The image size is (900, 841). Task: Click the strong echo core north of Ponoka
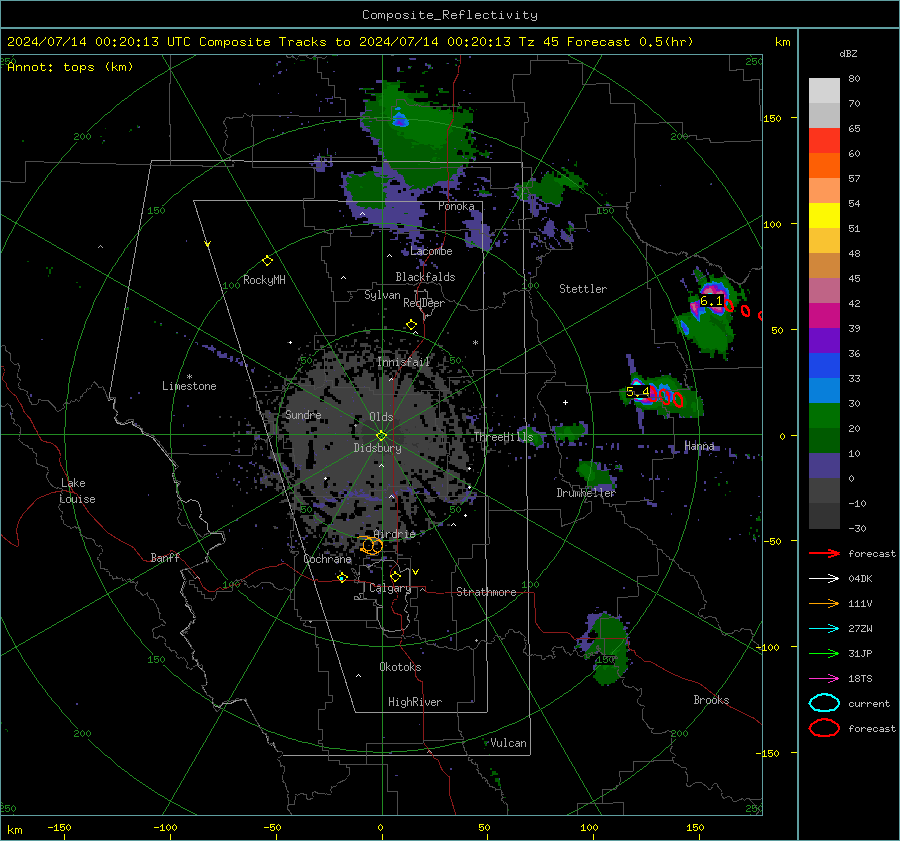click(x=399, y=119)
